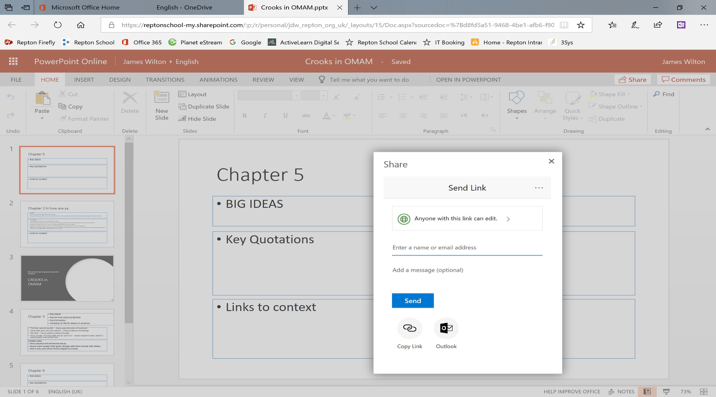
Task: Select slide 3 thumbnail CROOKS in OMAM
Action: click(x=67, y=278)
